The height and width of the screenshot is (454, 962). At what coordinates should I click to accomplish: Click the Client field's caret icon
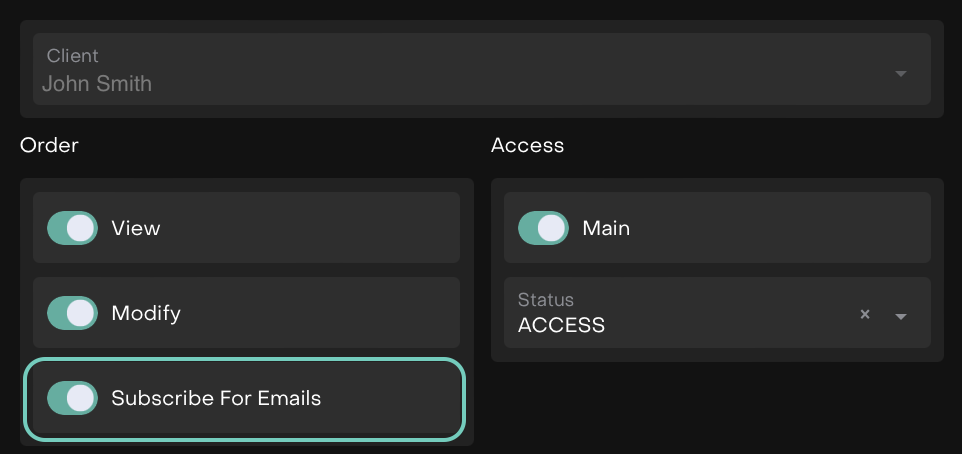[x=901, y=73]
